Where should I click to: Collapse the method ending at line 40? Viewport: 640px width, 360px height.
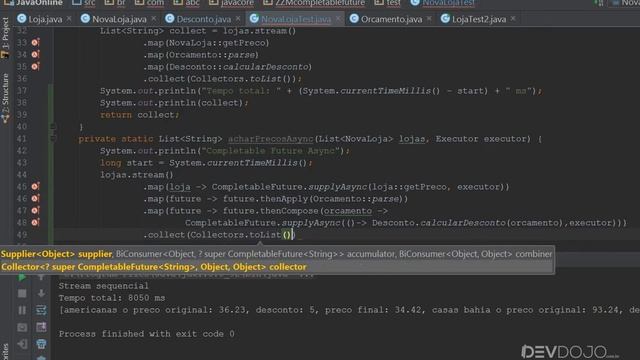52,127
